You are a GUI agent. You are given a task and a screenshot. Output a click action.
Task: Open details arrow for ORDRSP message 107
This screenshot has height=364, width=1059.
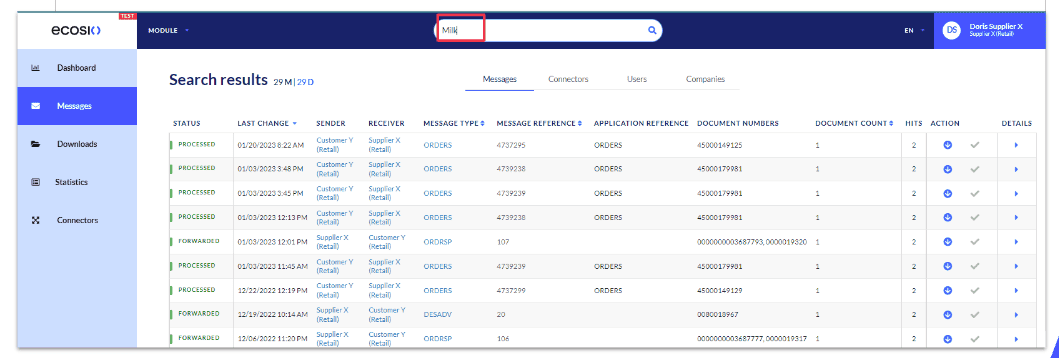(1016, 242)
